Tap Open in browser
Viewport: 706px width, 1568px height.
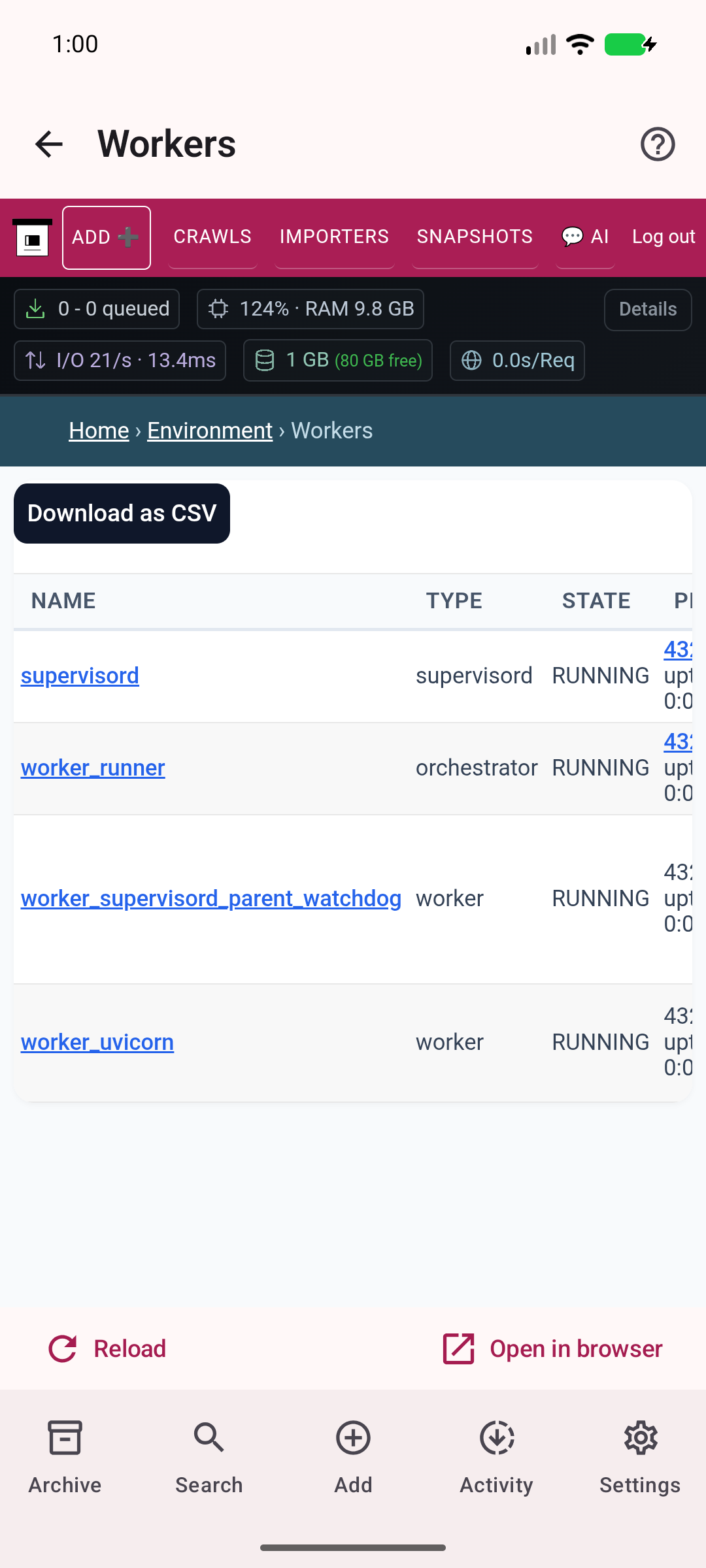[552, 1349]
